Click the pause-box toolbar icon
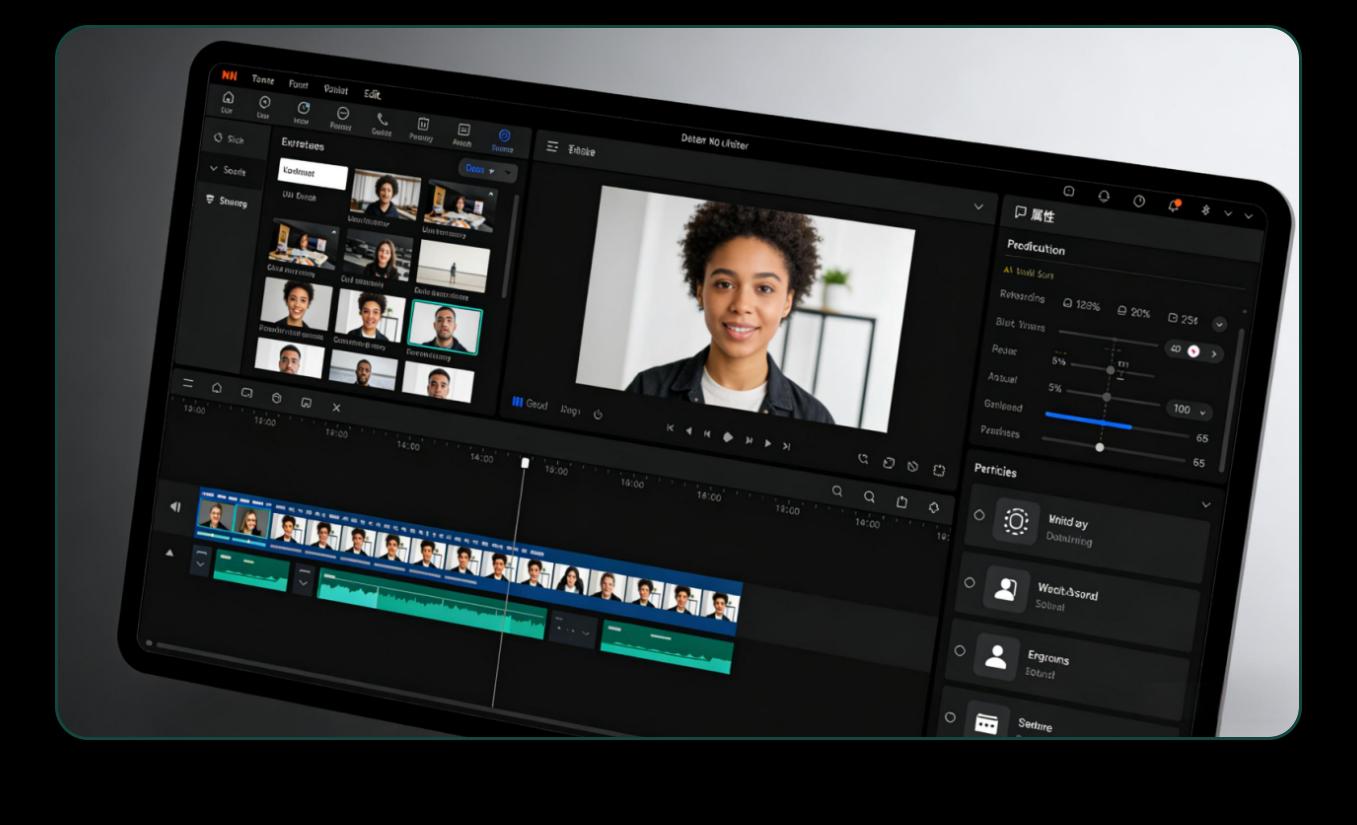 click(423, 124)
